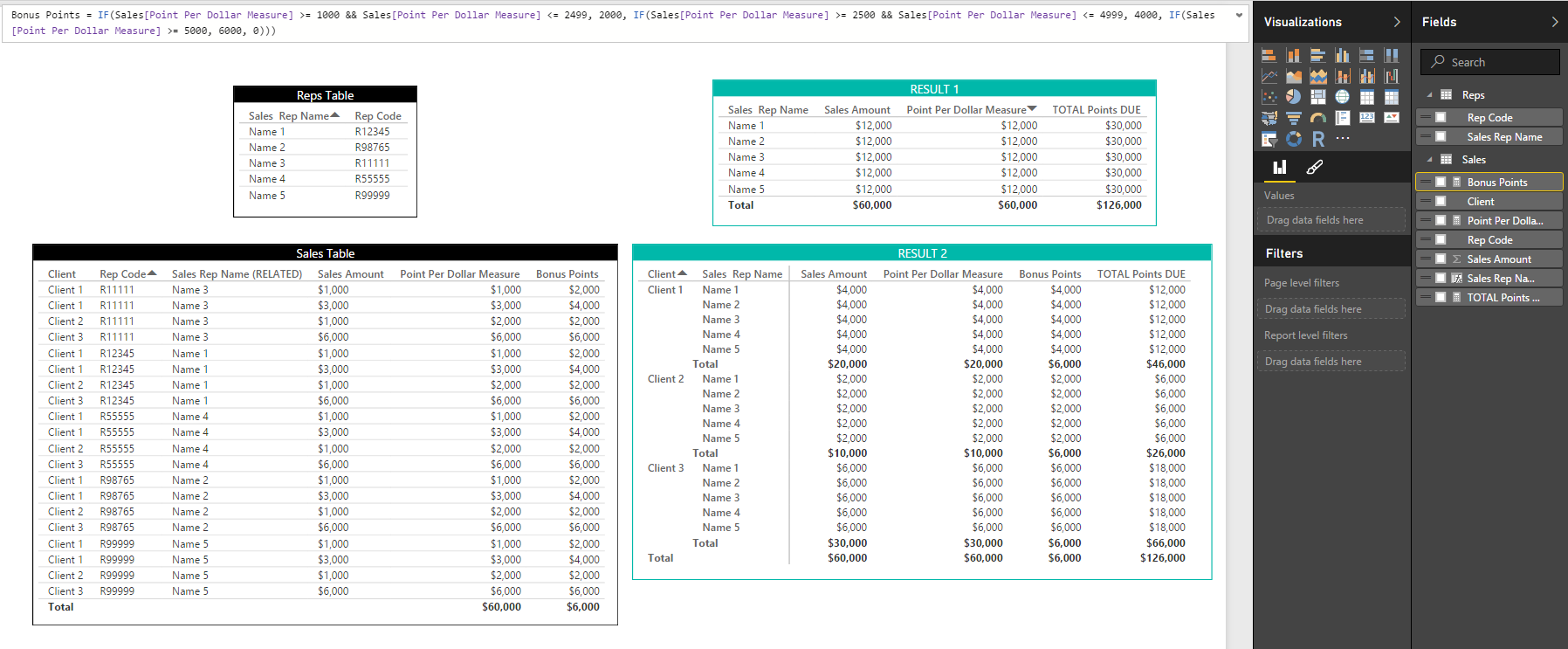
Task: Expand the formula bar dropdown arrow
Action: (1239, 15)
